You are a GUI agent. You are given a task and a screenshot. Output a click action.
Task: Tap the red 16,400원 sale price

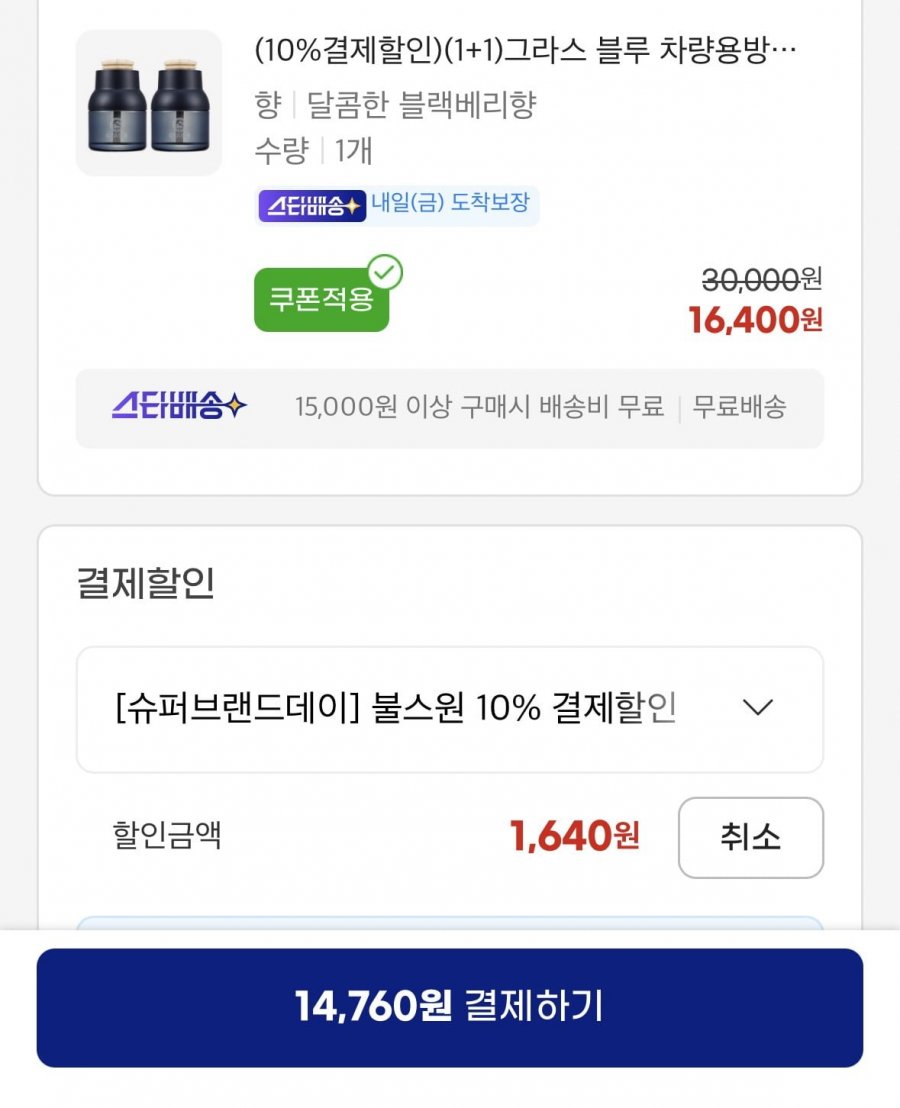(755, 320)
